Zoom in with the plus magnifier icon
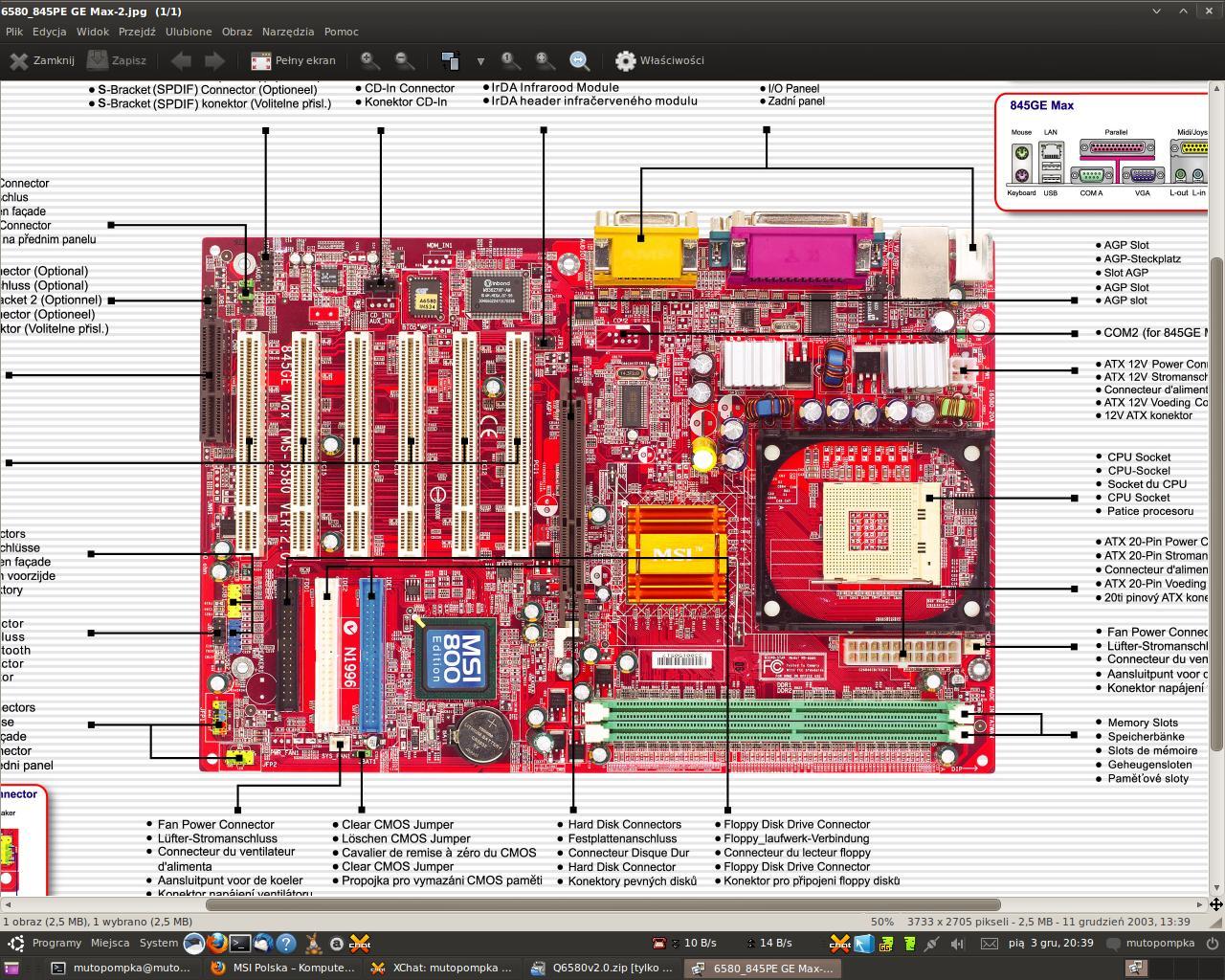 point(369,60)
